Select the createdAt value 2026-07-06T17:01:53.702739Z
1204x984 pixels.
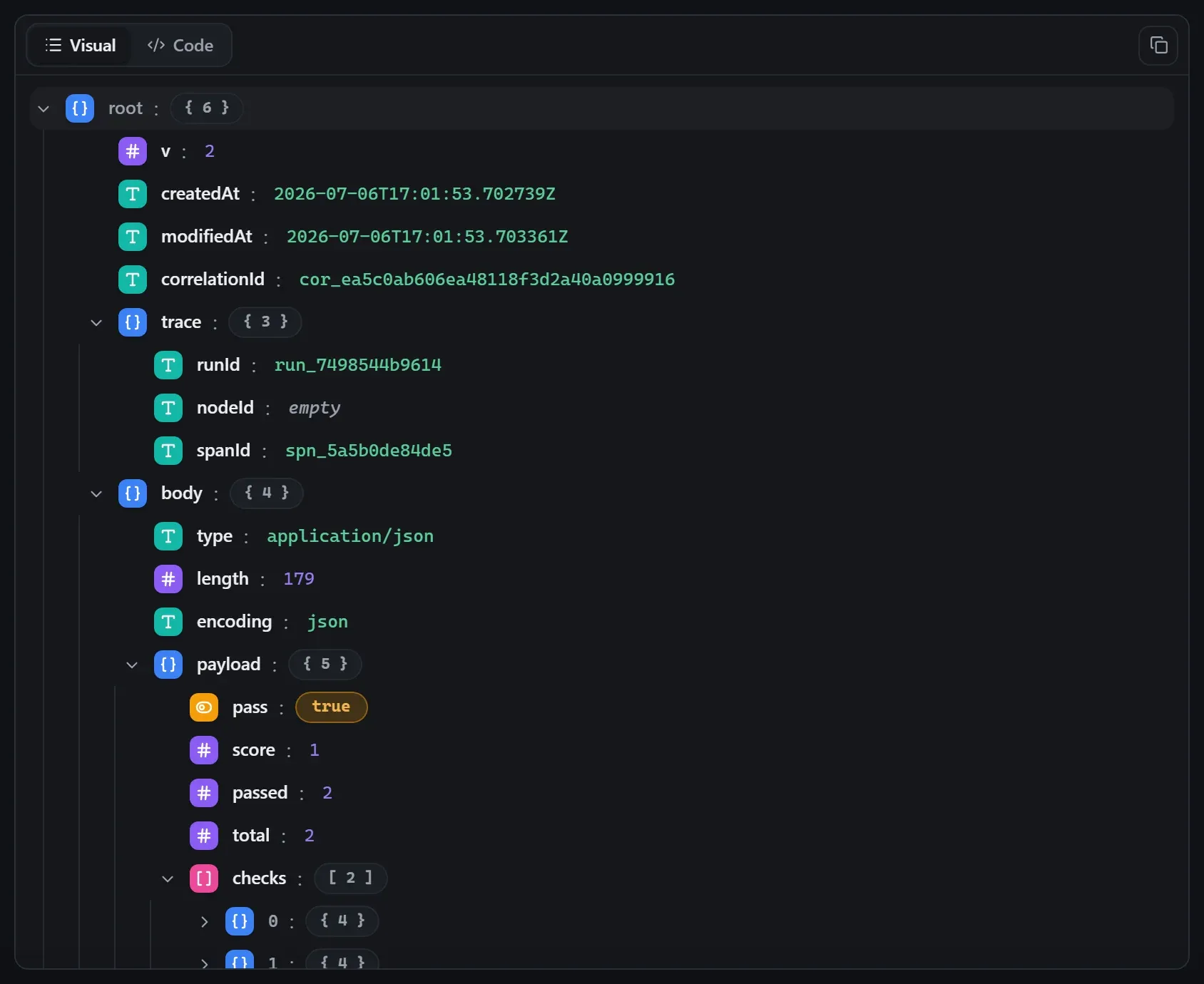click(414, 194)
